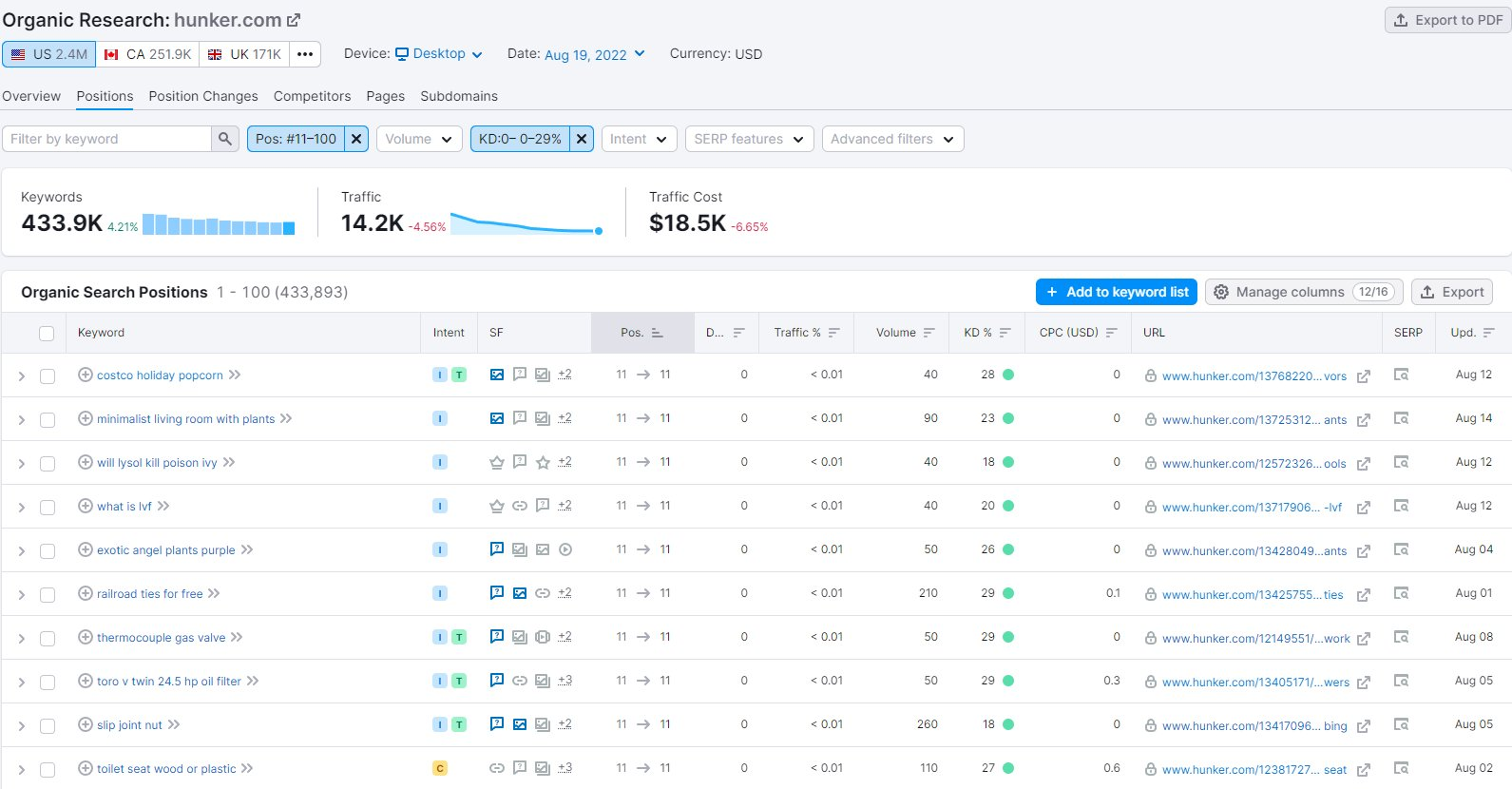
Task: Click reviews star SERP feature for will lysol row
Action: (x=543, y=462)
